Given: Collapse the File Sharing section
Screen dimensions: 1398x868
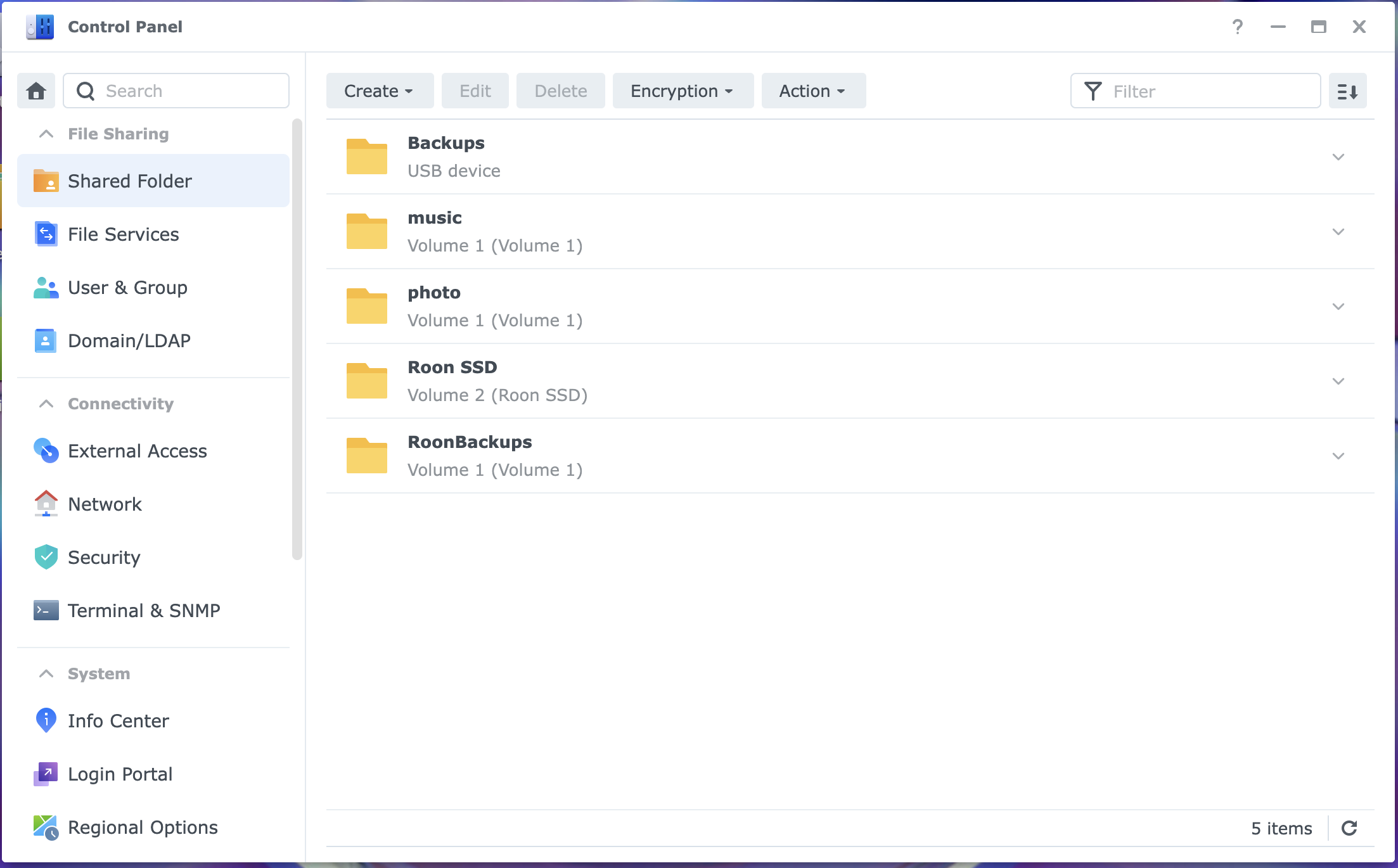Looking at the screenshot, I should (x=46, y=134).
